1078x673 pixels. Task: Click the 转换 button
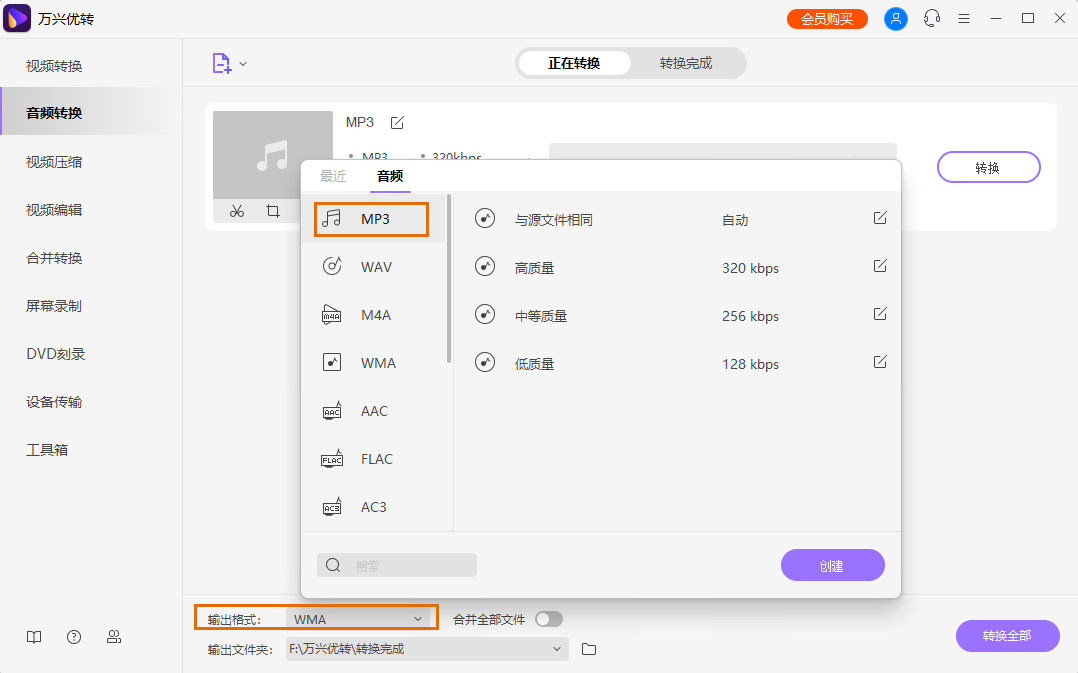(988, 168)
